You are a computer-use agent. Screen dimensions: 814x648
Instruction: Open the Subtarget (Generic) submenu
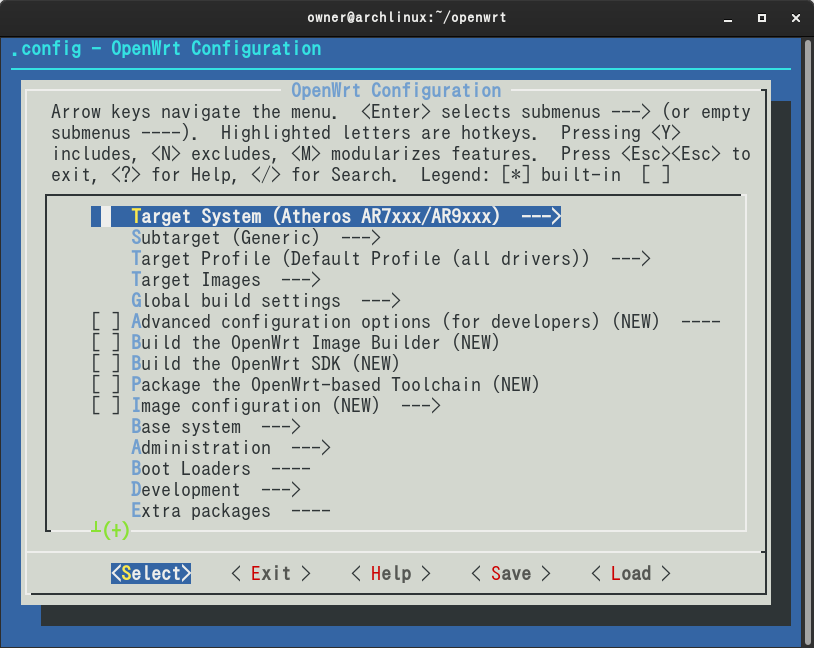255,238
